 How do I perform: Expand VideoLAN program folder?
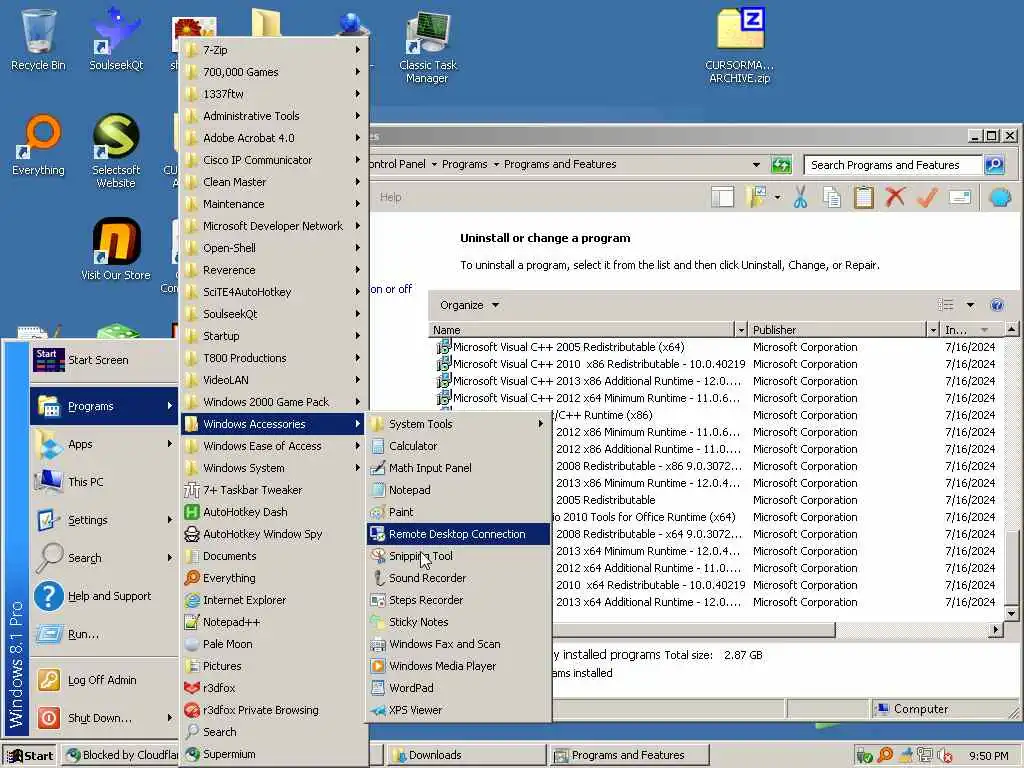pos(274,380)
